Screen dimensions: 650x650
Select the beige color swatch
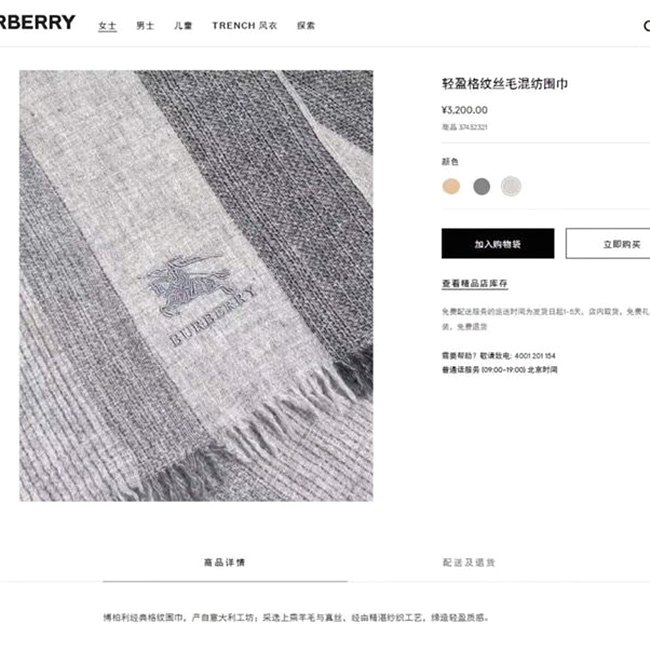tap(451, 186)
